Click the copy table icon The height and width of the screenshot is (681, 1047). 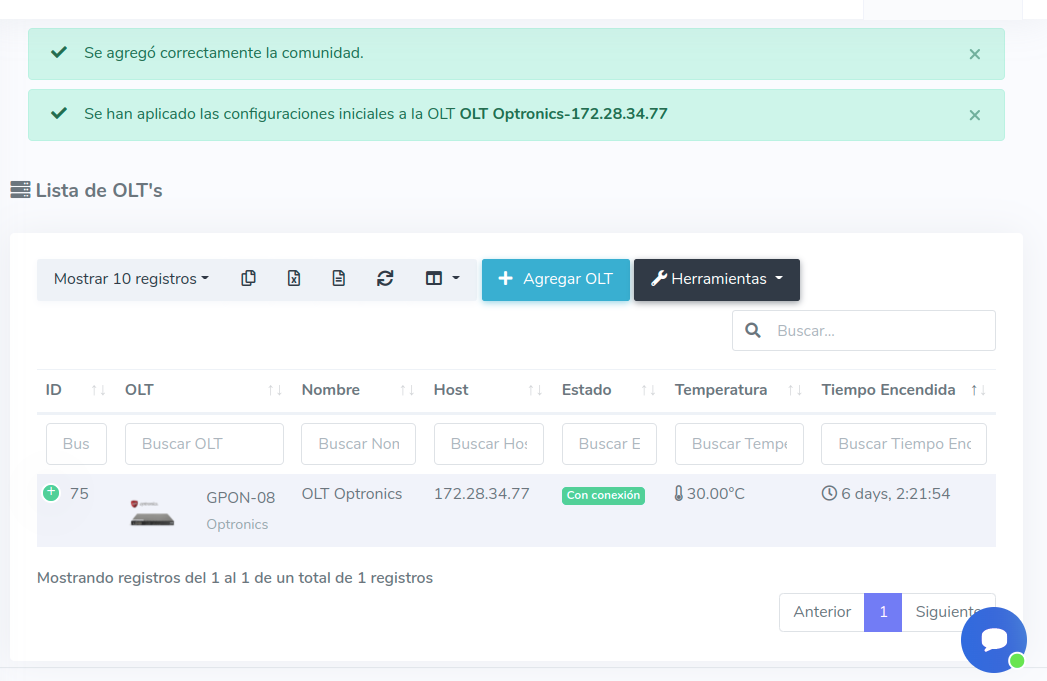[x=248, y=279]
